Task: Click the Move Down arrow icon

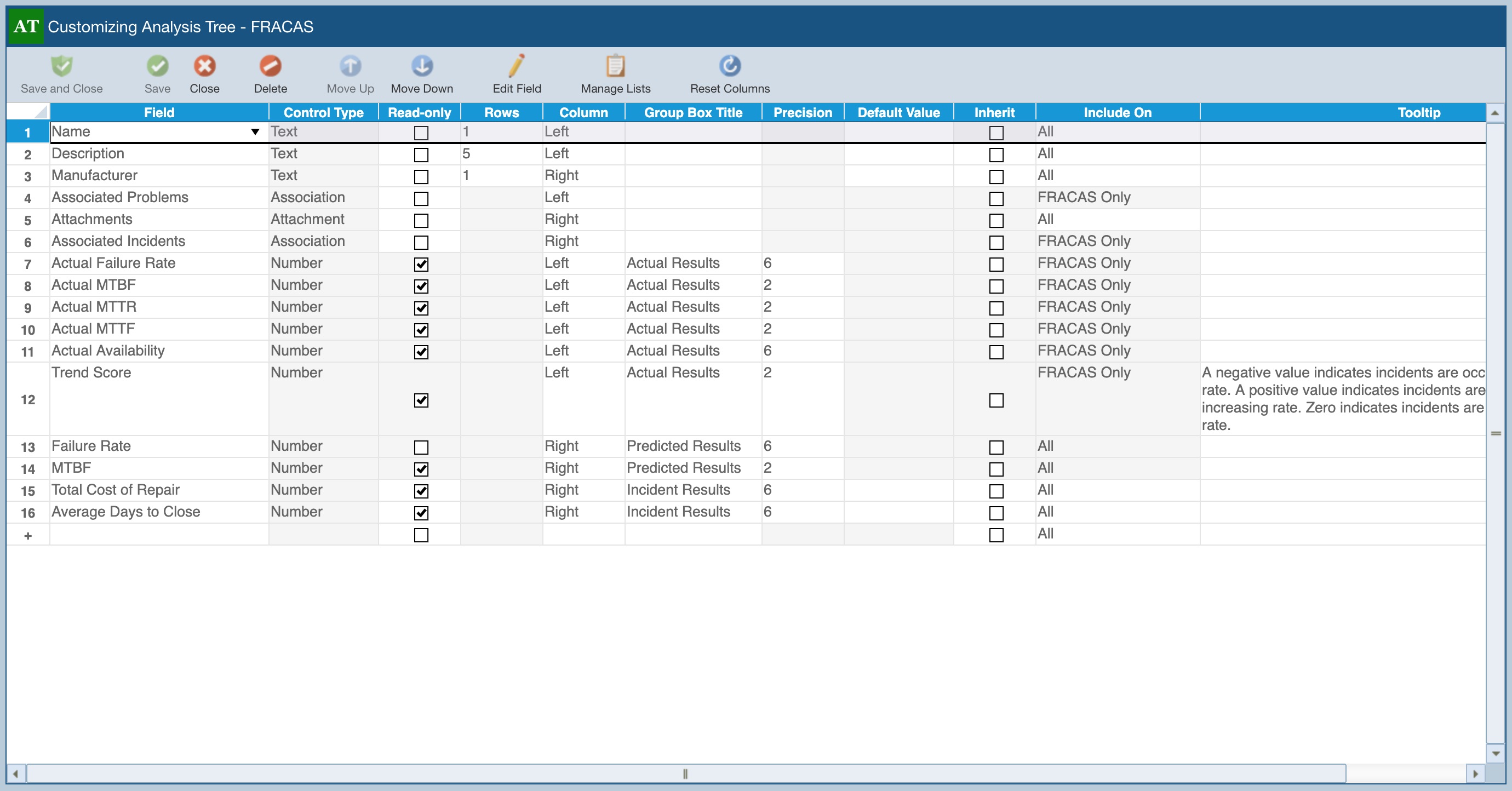Action: click(421, 66)
